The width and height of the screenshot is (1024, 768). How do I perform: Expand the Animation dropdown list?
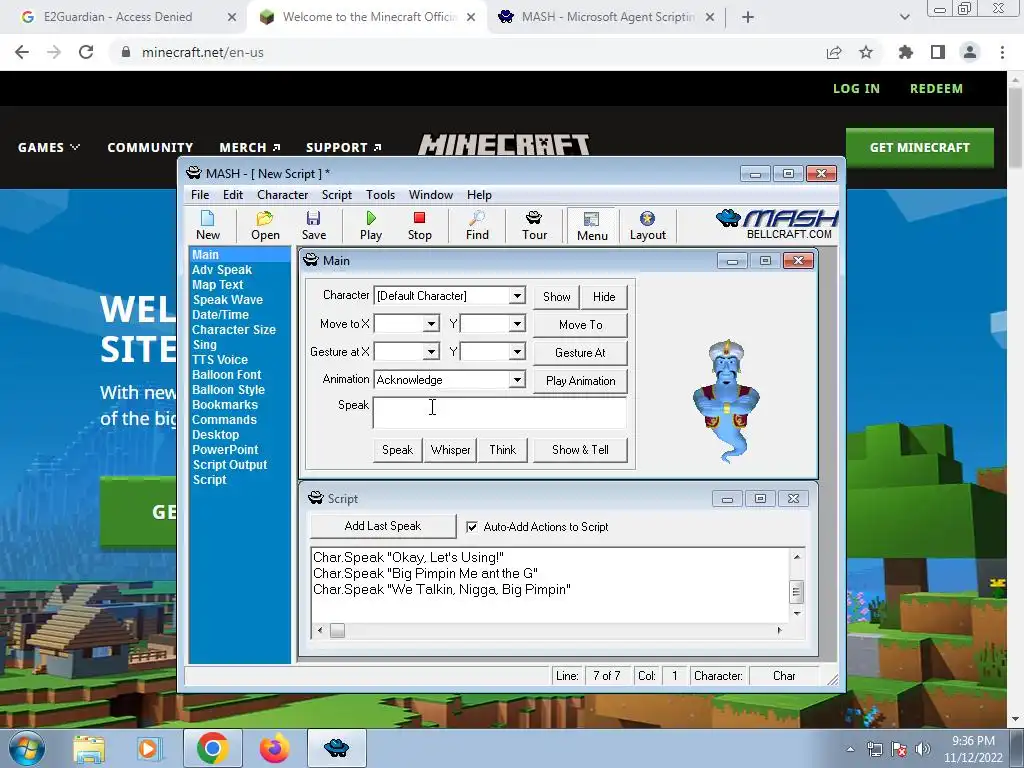517,379
